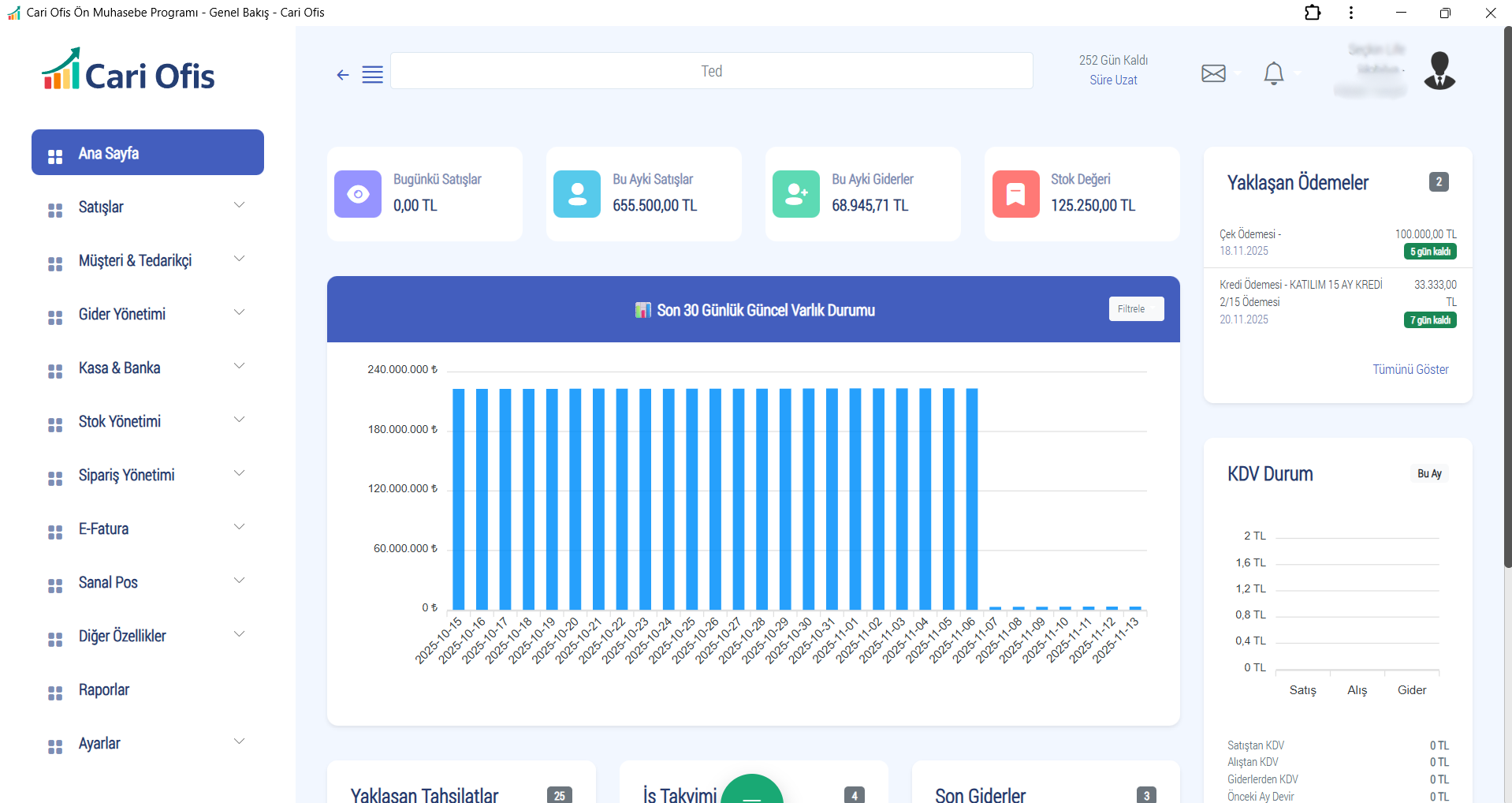The width and height of the screenshot is (1512, 803).
Task: Click the eye icon on Bugünkü Satışlar card
Action: 358,193
